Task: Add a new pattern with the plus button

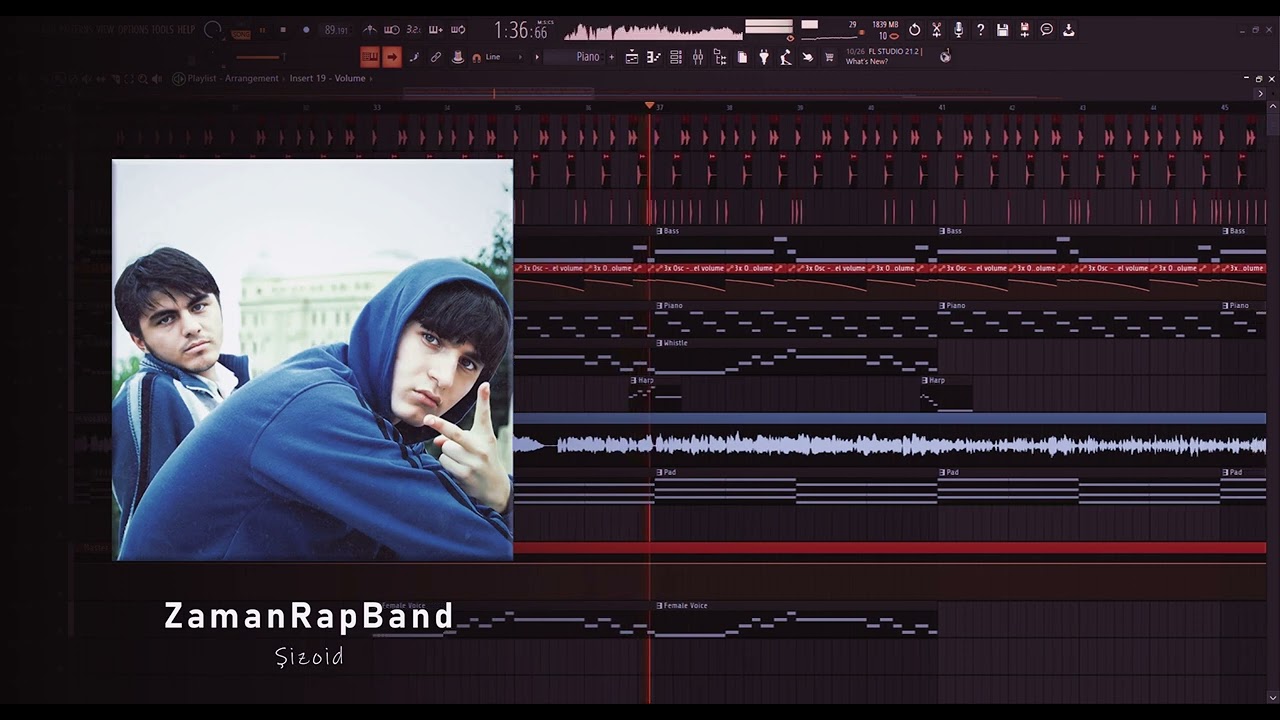Action: click(611, 57)
